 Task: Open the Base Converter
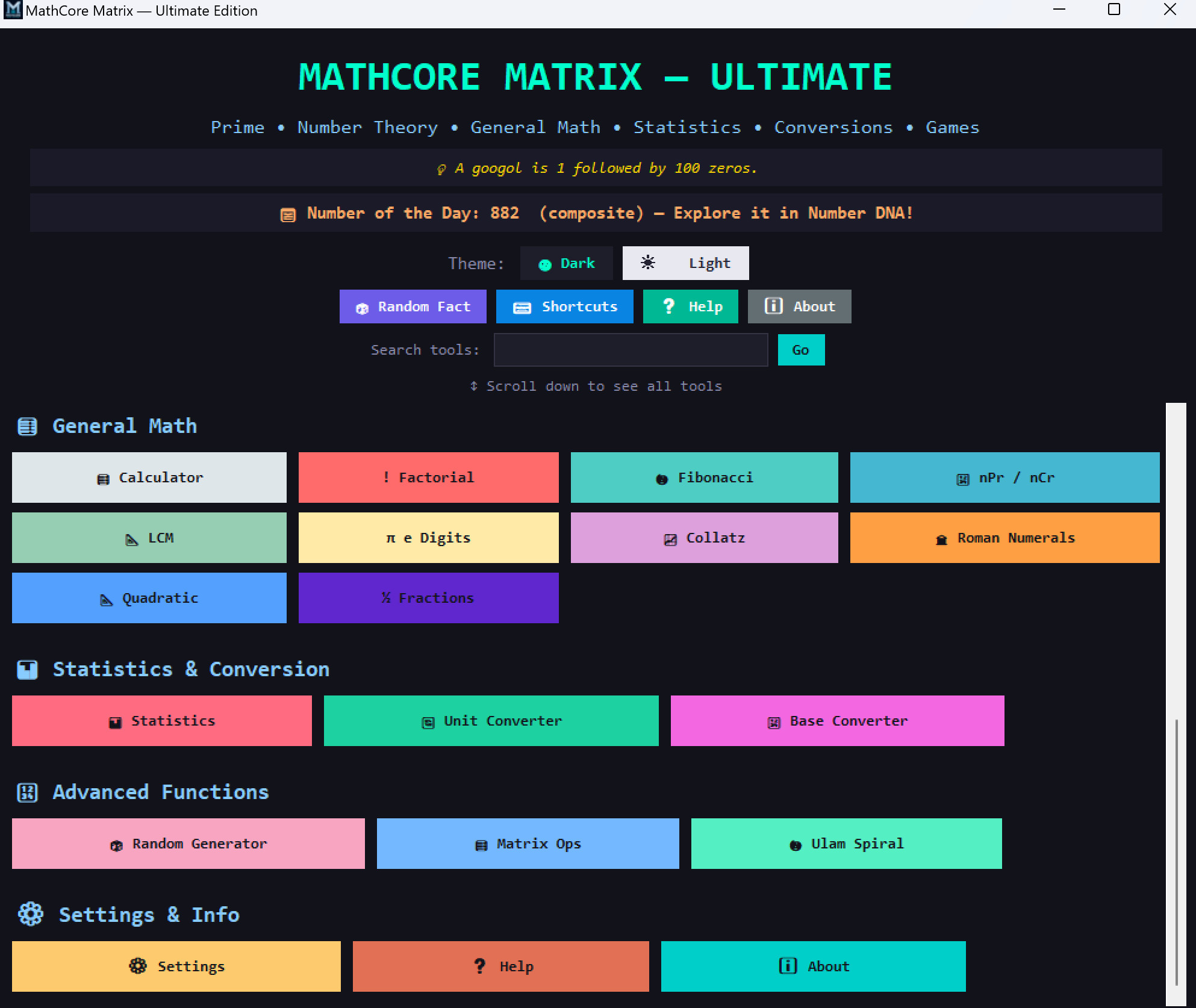coord(838,721)
